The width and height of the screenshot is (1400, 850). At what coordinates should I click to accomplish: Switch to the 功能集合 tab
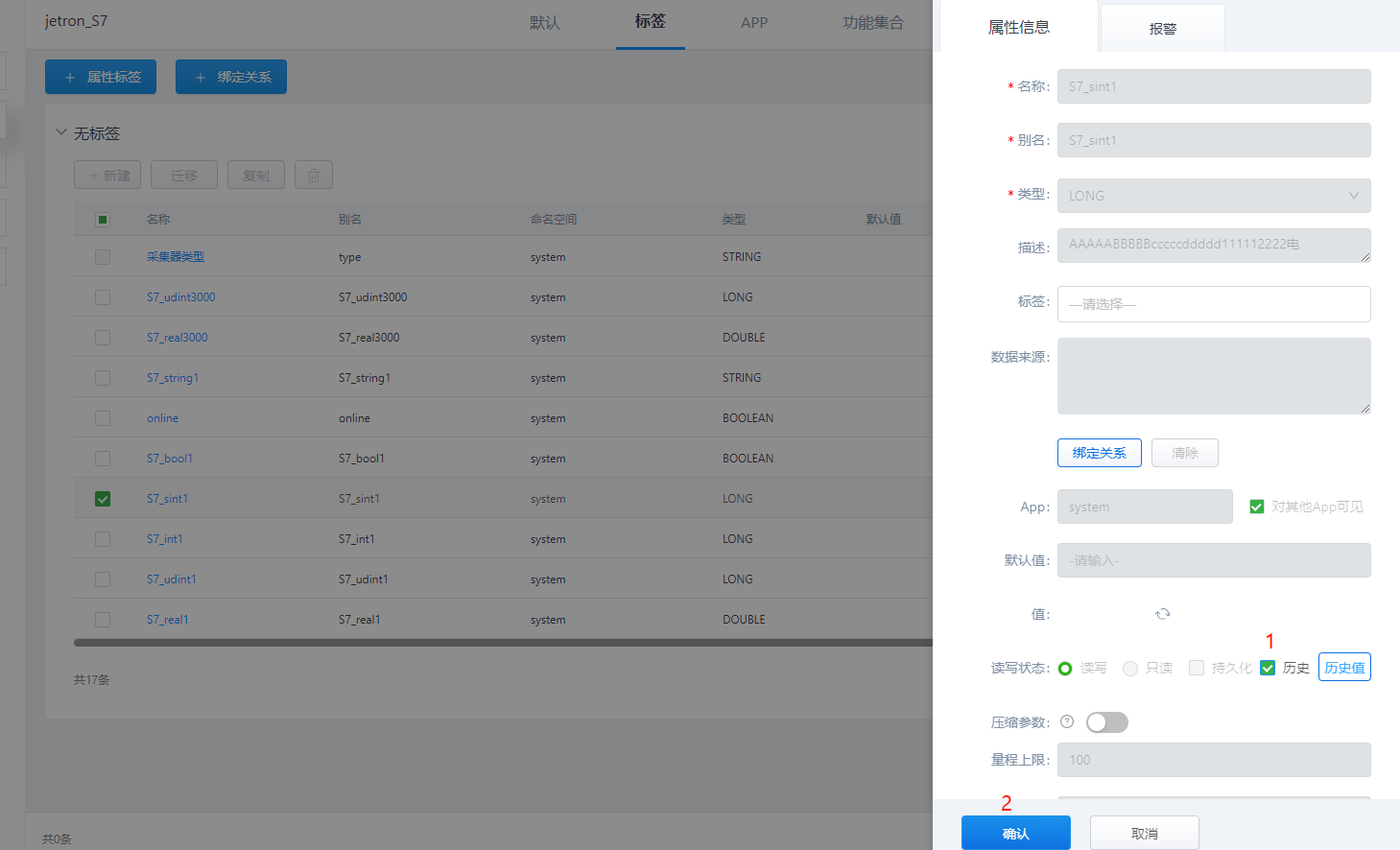click(872, 21)
